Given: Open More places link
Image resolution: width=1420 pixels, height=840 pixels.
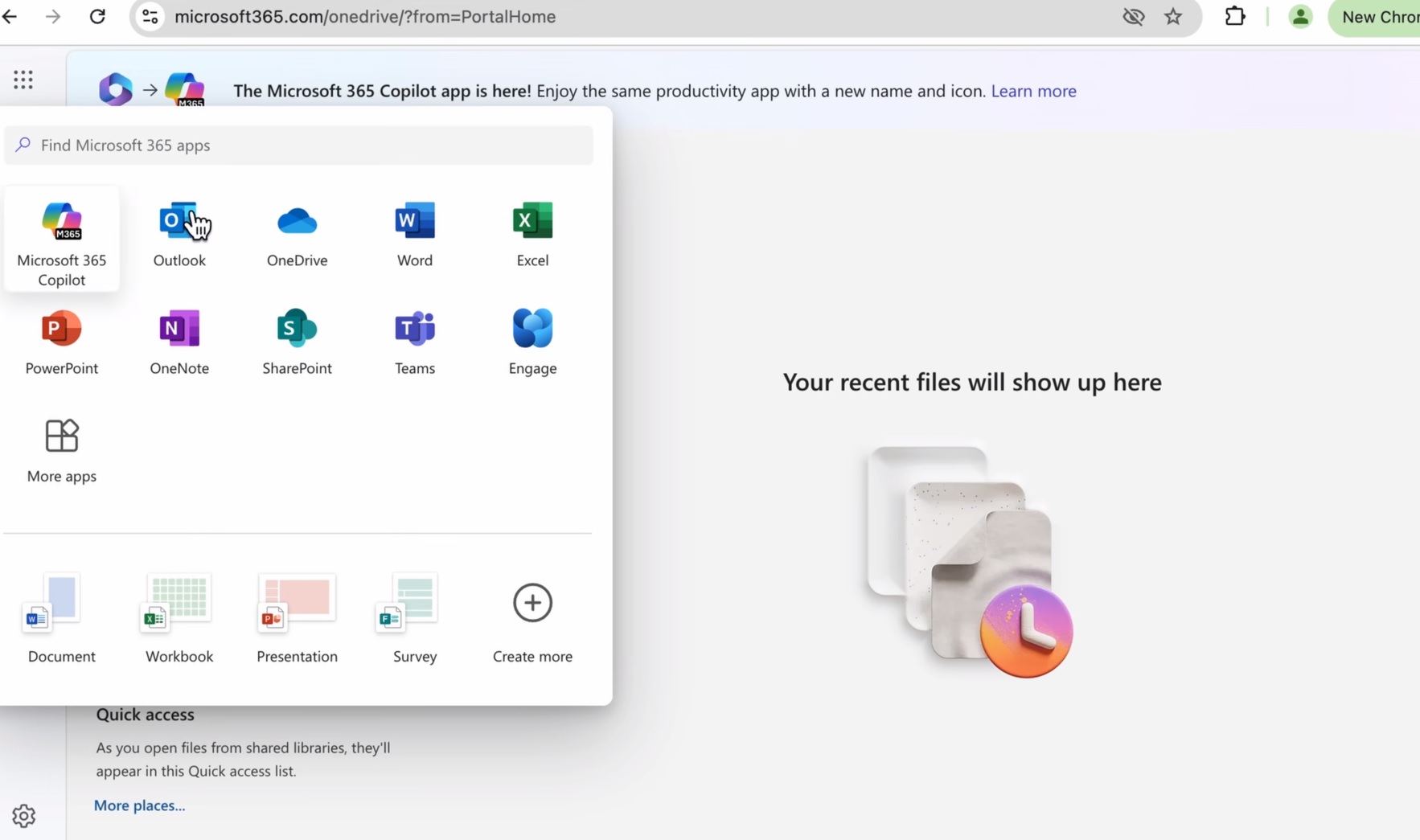Looking at the screenshot, I should [x=139, y=805].
